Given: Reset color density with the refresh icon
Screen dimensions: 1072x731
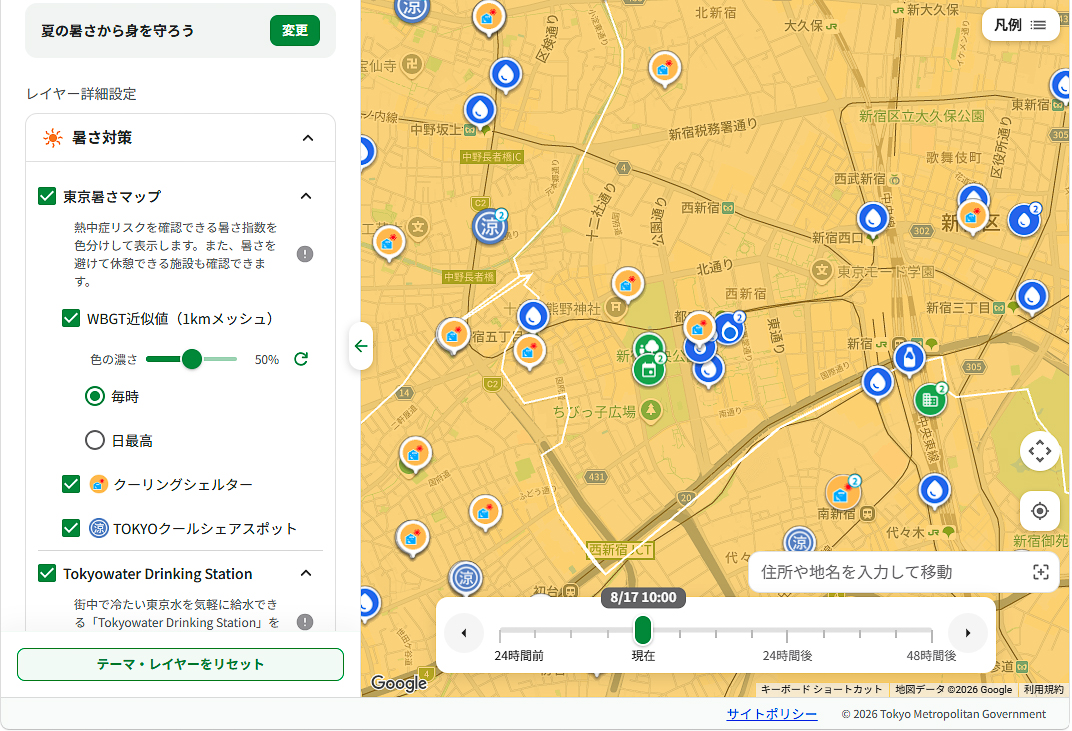Looking at the screenshot, I should point(301,359).
